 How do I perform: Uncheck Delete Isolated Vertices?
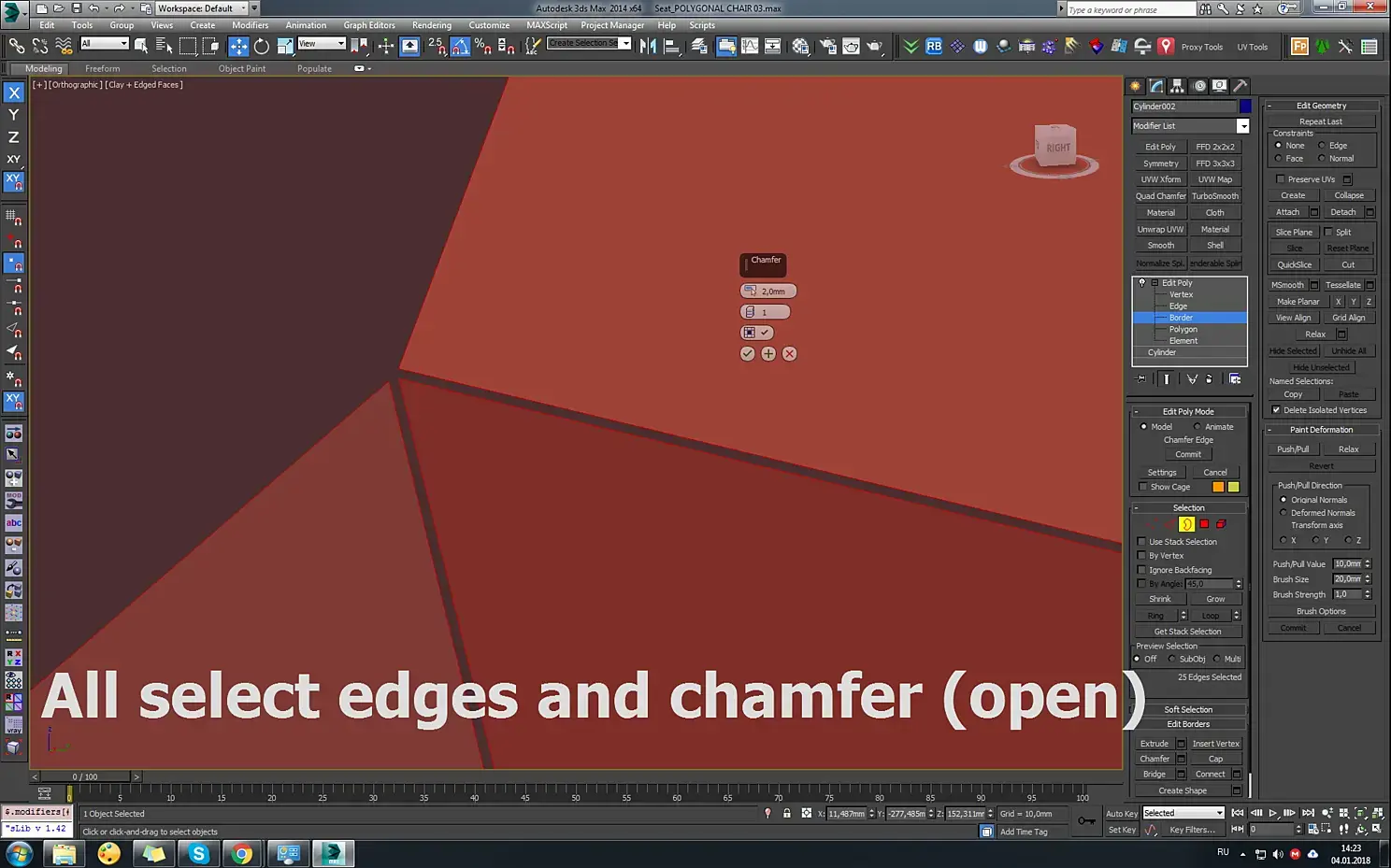pos(1276,410)
